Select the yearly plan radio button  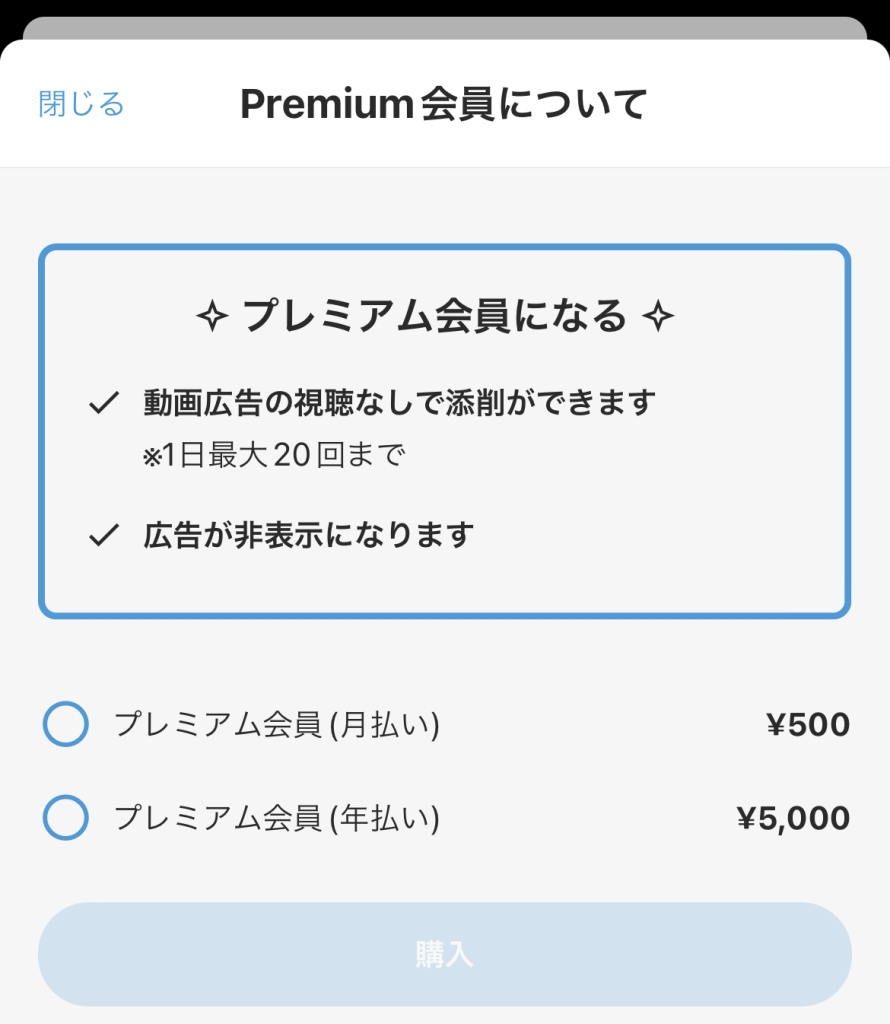pos(66,817)
